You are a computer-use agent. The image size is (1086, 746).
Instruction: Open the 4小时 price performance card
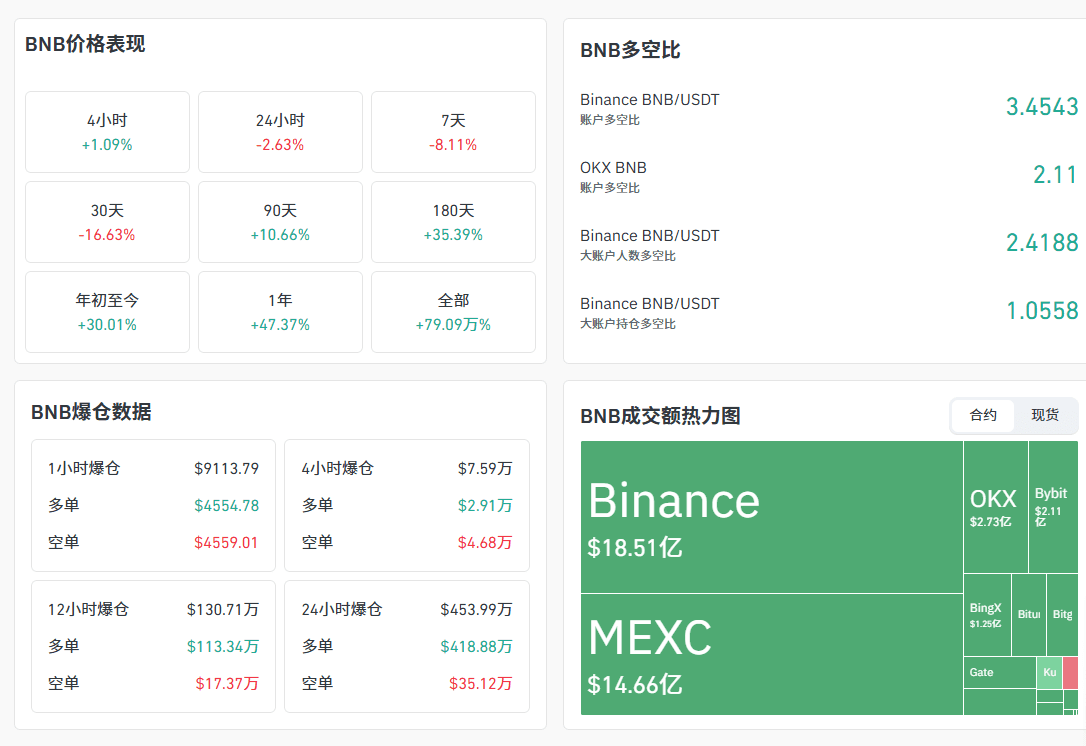click(x=107, y=132)
